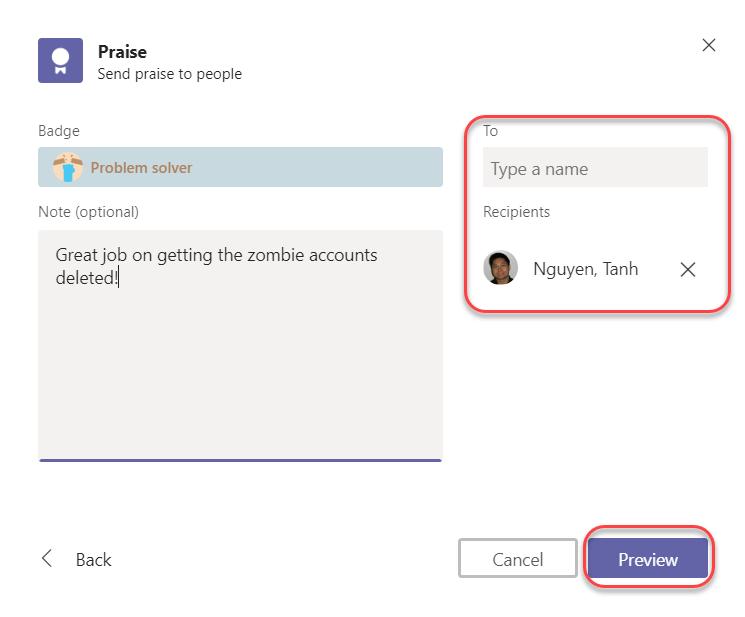Click the Praise dialog title text
The image size is (745, 617).
tap(122, 52)
